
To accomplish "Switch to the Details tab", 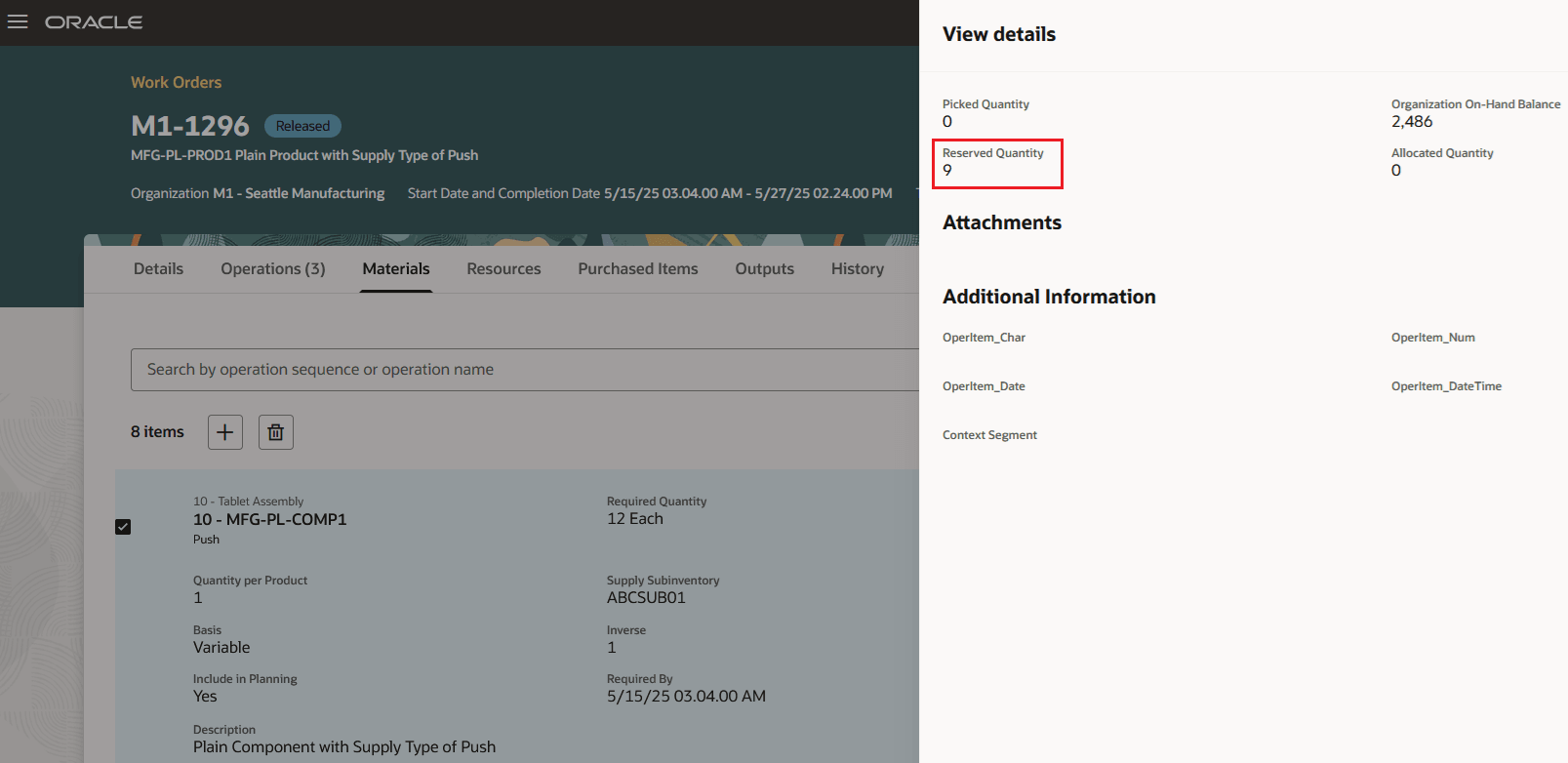I will coord(158,269).
